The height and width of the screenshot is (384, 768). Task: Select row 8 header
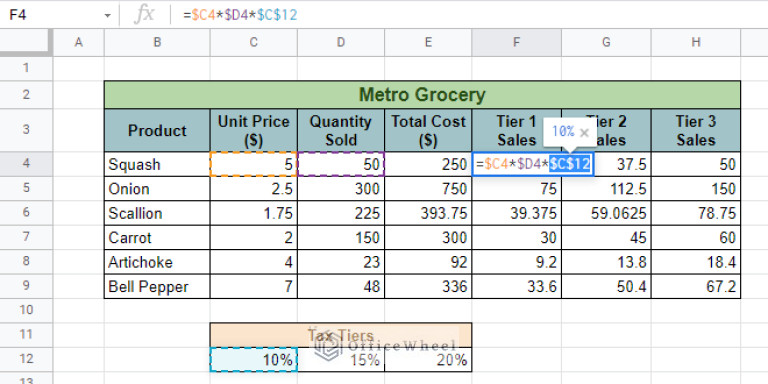[x=26, y=262]
